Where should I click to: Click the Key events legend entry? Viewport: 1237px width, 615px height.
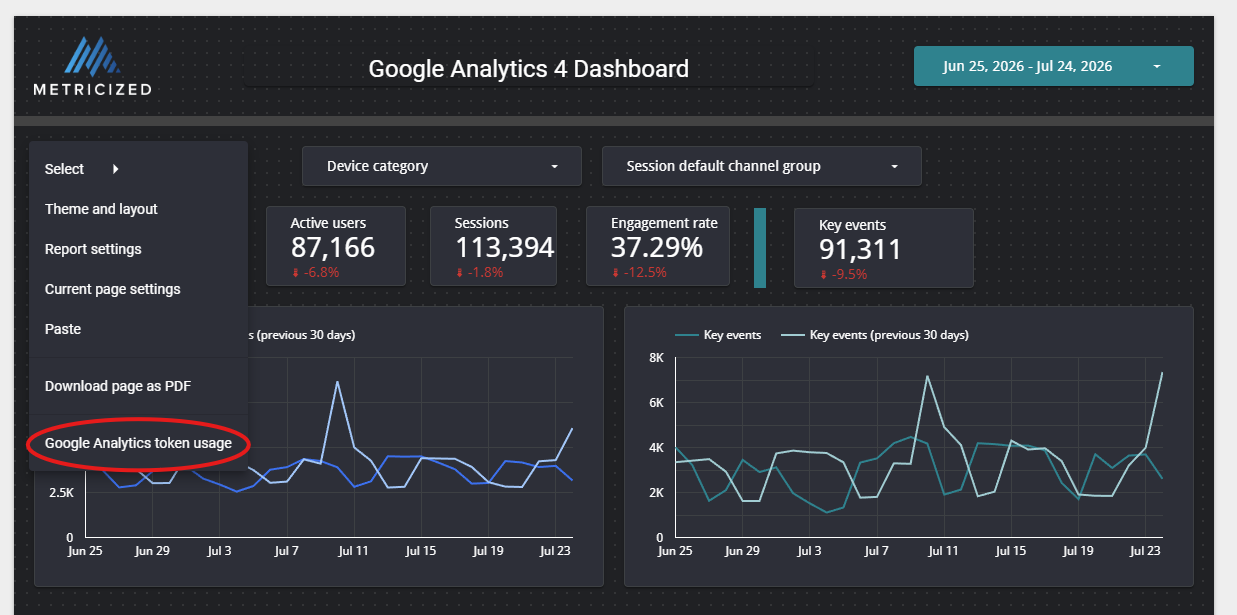pyautogui.click(x=718, y=335)
